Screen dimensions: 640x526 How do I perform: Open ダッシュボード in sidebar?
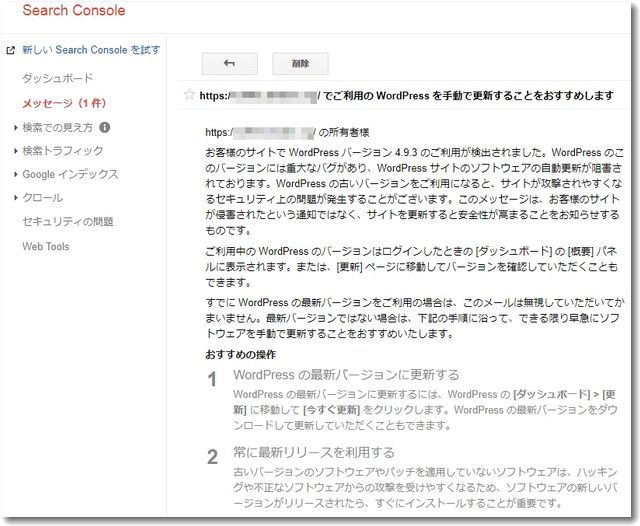(58, 78)
